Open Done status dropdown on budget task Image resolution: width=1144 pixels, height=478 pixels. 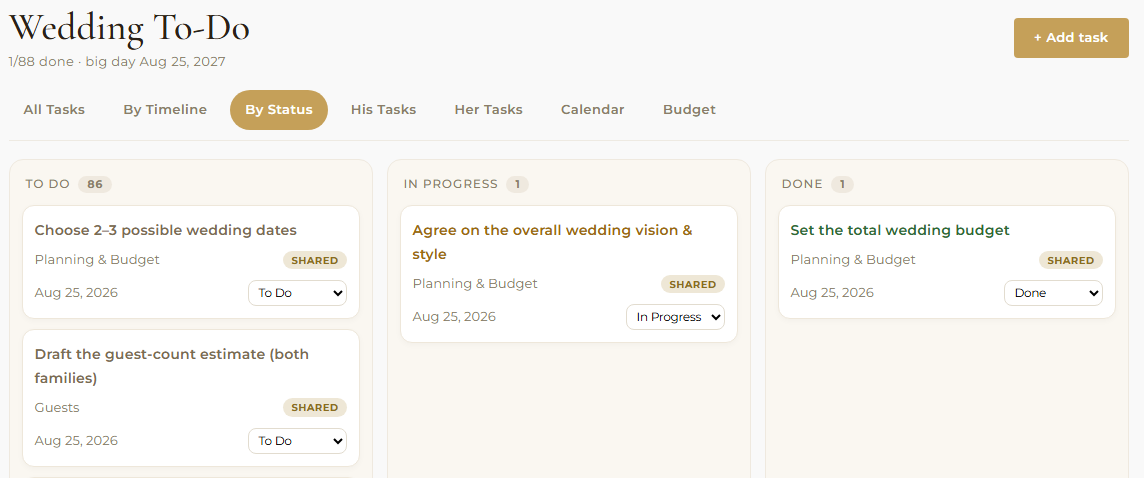(x=1054, y=293)
